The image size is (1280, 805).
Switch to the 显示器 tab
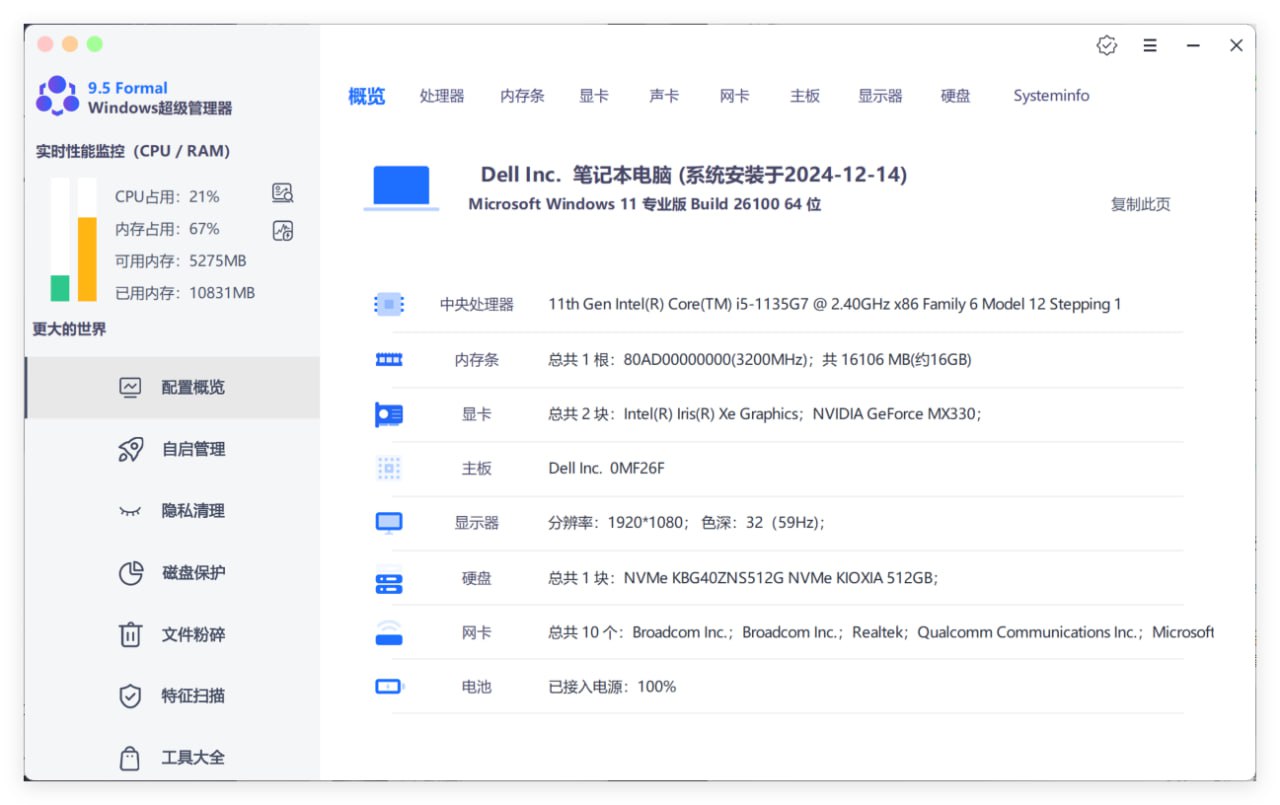coord(880,96)
